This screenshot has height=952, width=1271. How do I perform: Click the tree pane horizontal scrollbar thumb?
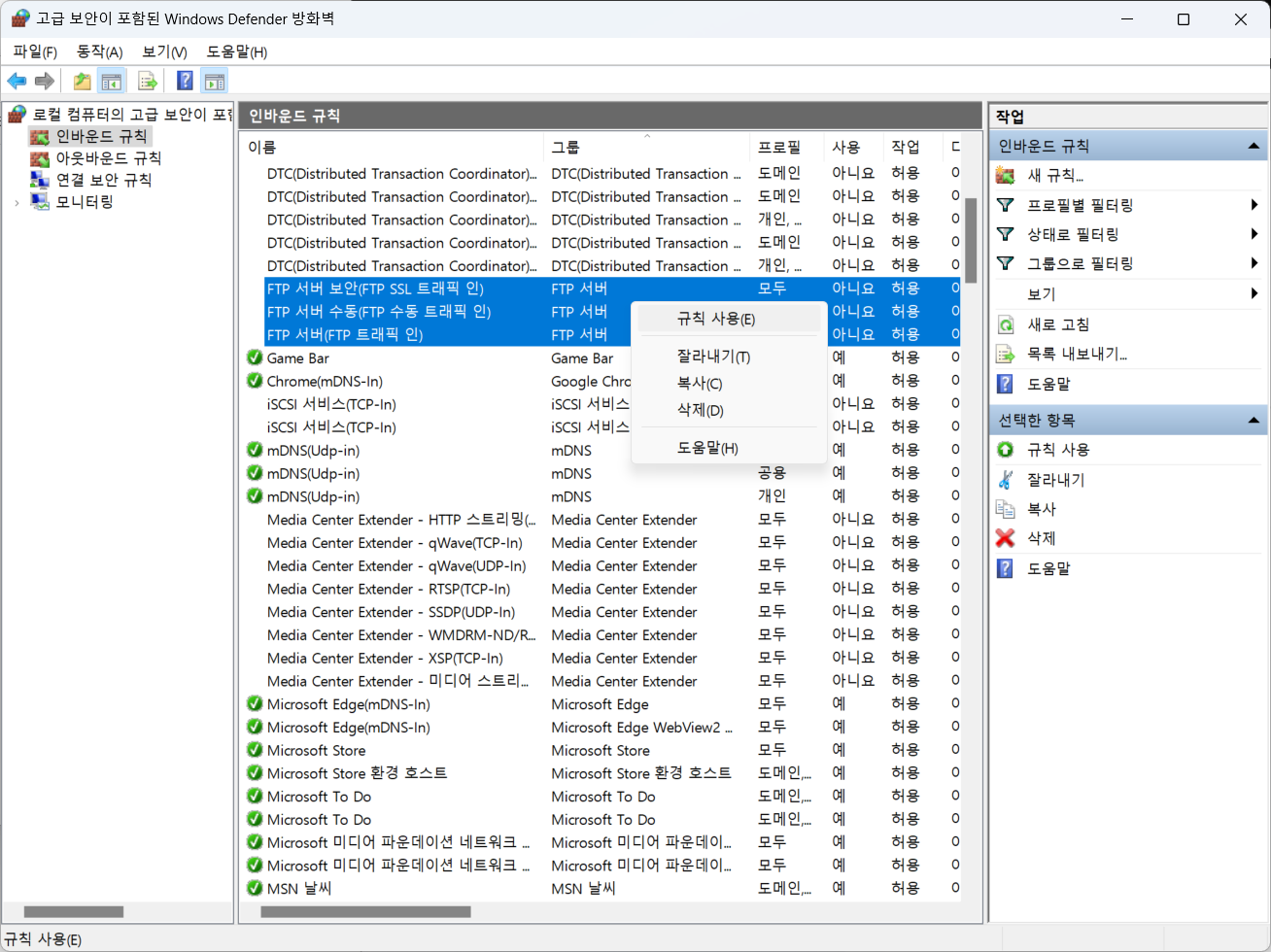pyautogui.click(x=74, y=912)
